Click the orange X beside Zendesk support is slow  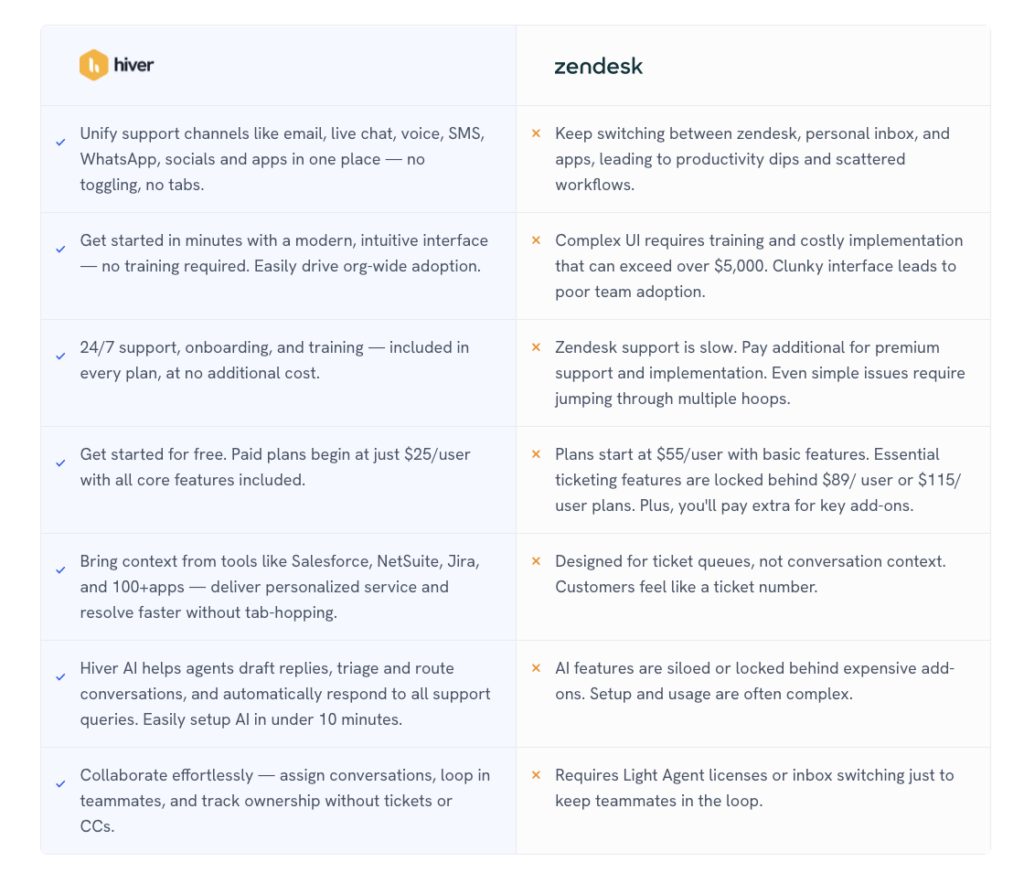(x=536, y=347)
